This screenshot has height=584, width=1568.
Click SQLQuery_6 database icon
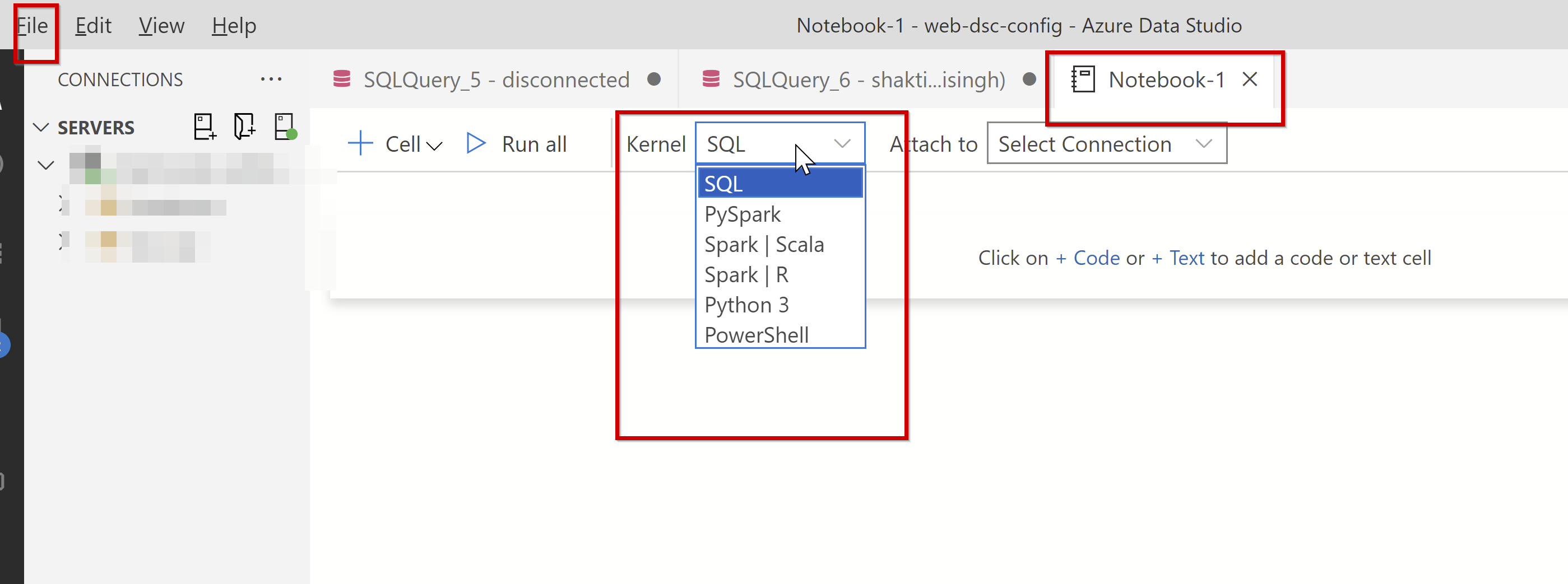pyautogui.click(x=711, y=79)
